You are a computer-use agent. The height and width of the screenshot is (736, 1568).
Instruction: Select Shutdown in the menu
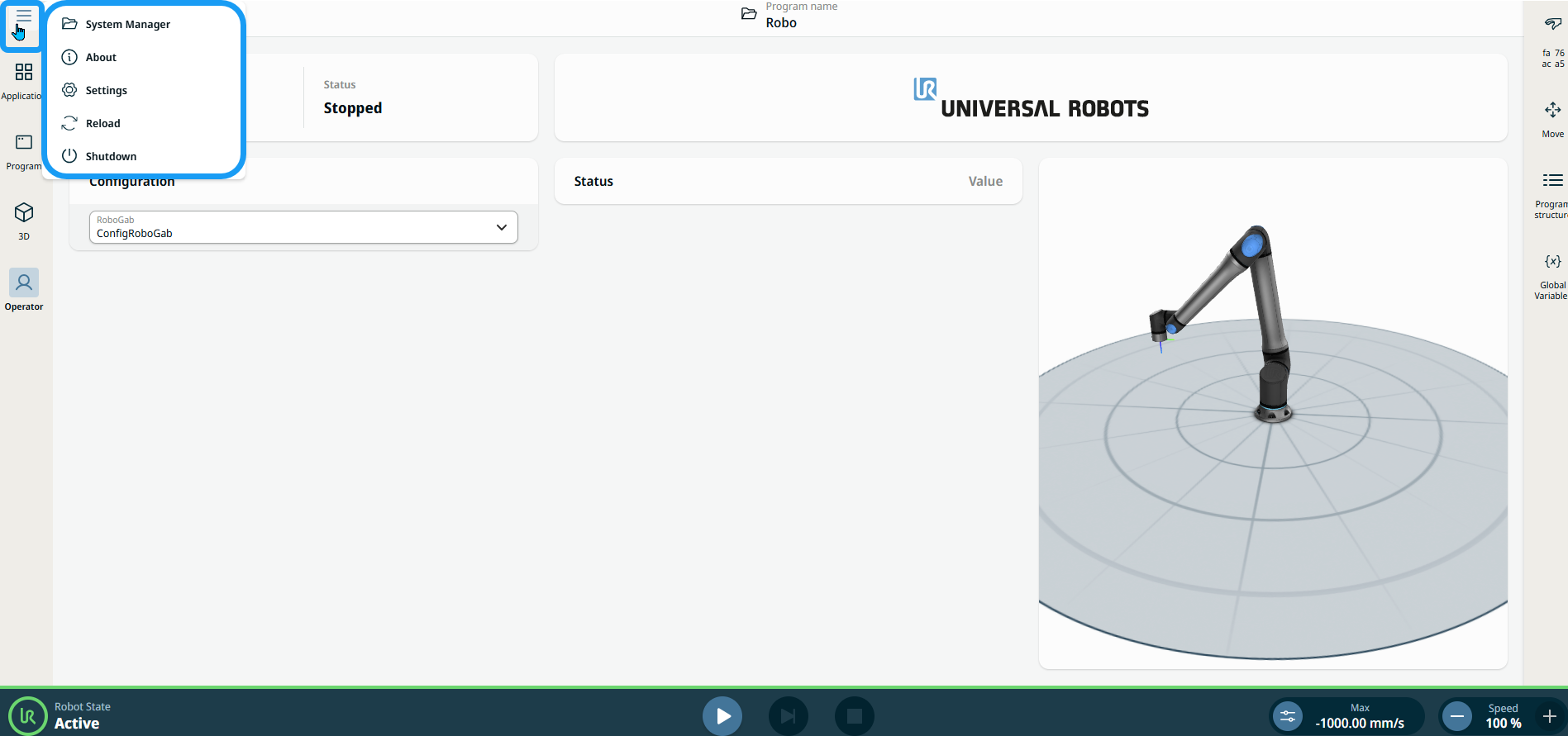[x=111, y=157]
